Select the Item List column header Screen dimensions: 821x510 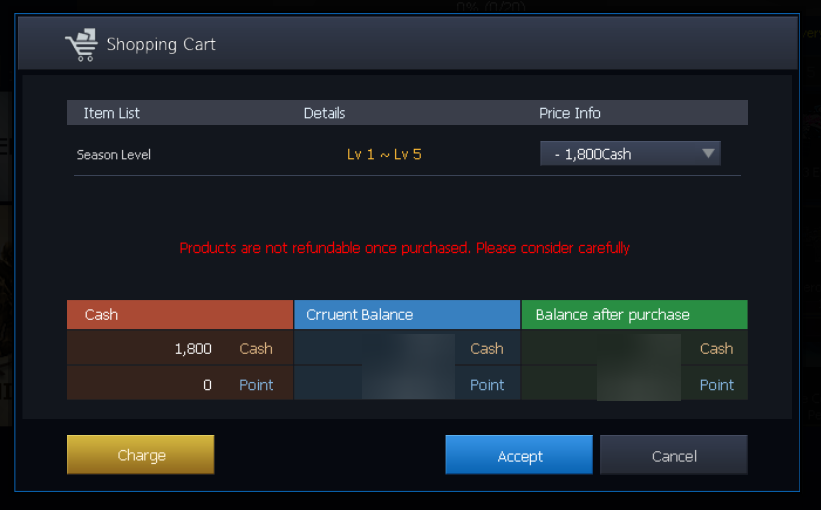point(111,113)
